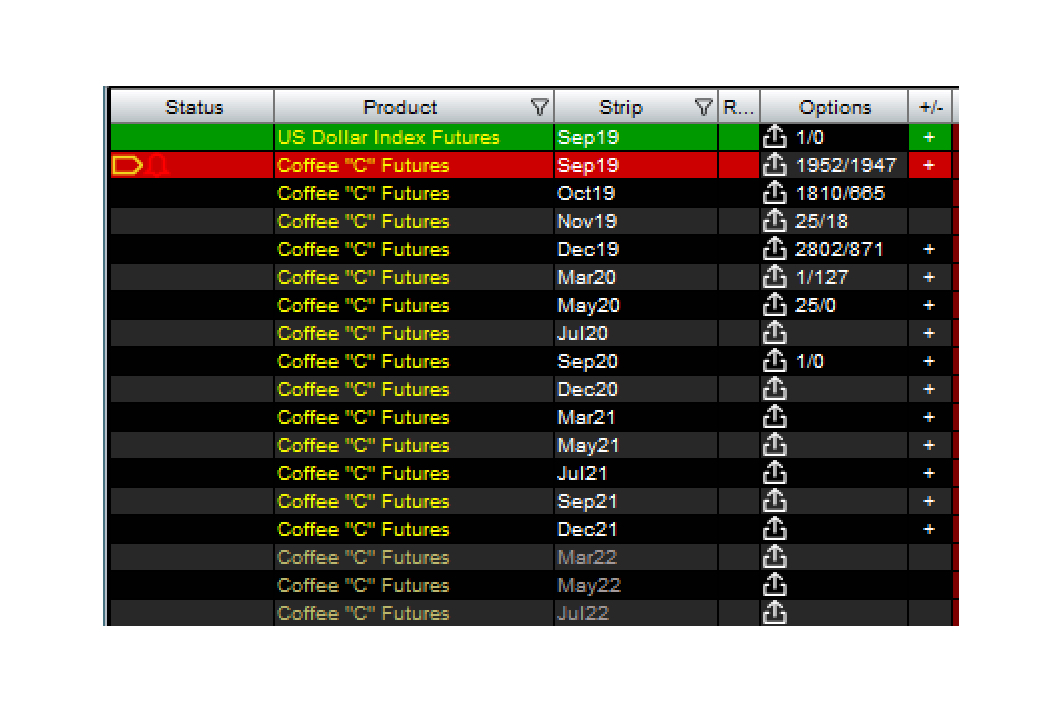The width and height of the screenshot is (1051, 719).
Task: Open options icon for Coffee Sep21 row
Action: point(774,501)
